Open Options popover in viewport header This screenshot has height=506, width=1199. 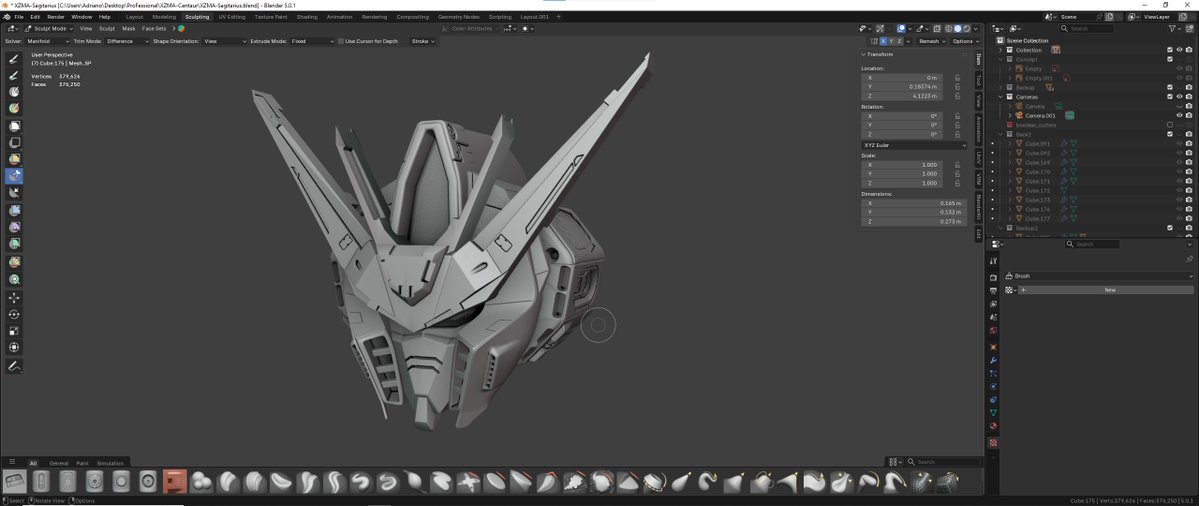963,41
